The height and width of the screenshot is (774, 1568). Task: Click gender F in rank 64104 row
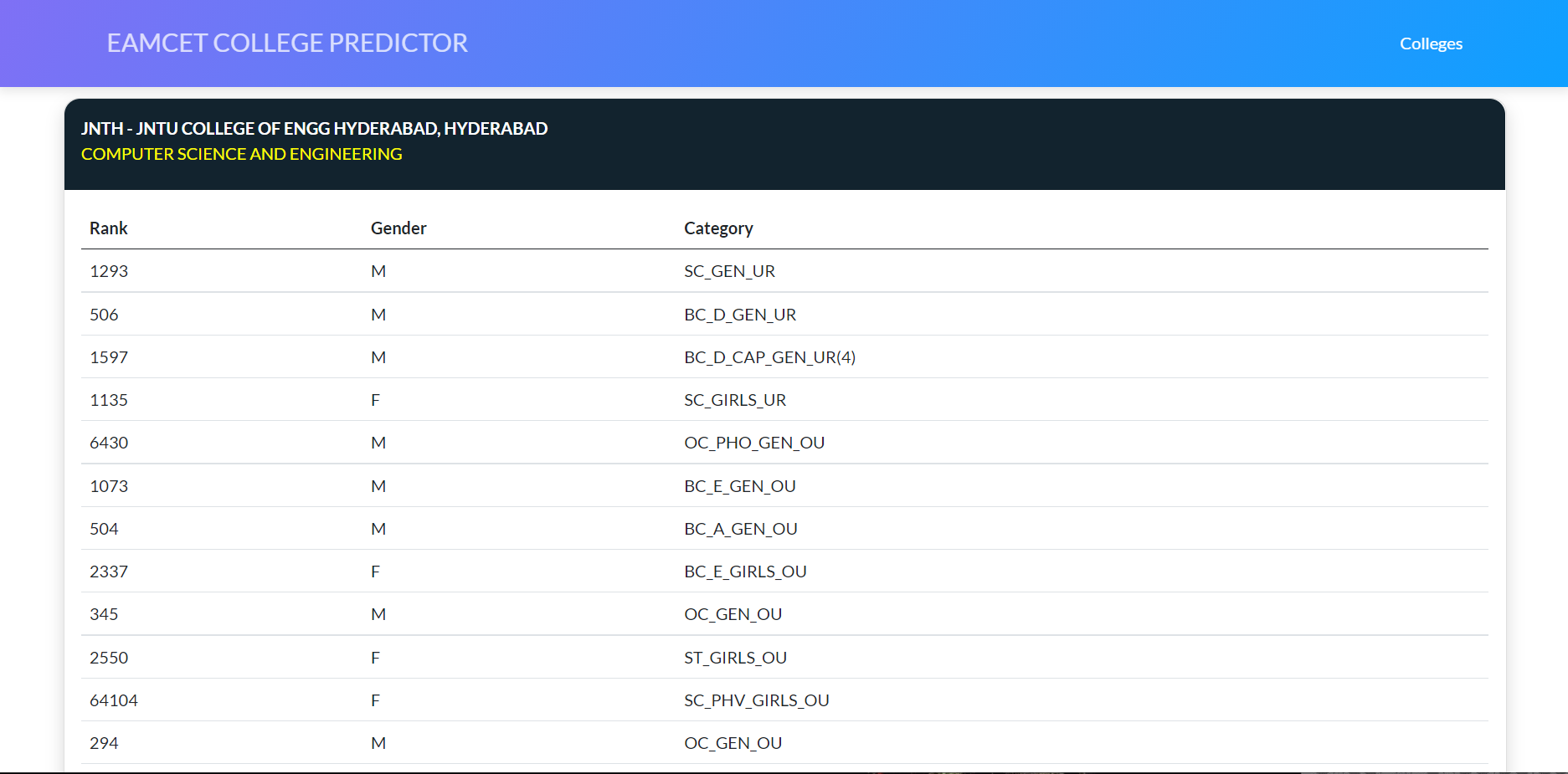click(x=375, y=700)
